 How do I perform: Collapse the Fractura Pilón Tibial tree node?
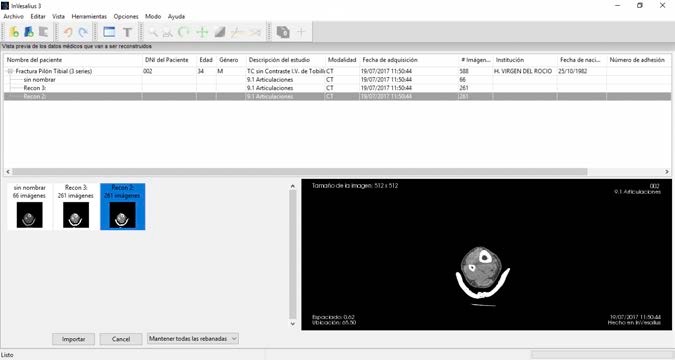(10, 71)
